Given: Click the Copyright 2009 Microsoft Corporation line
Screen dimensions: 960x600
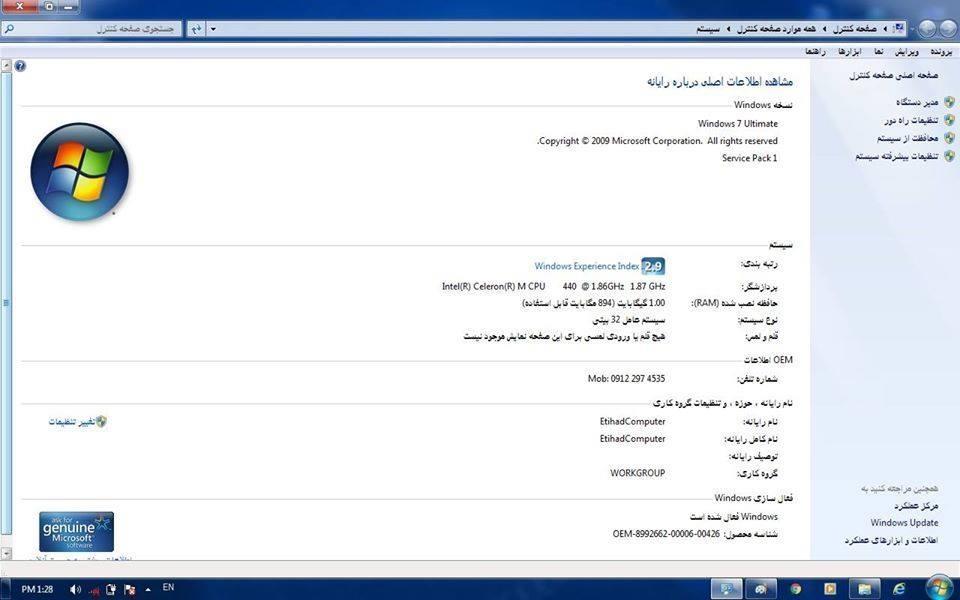Looking at the screenshot, I should tap(658, 140).
